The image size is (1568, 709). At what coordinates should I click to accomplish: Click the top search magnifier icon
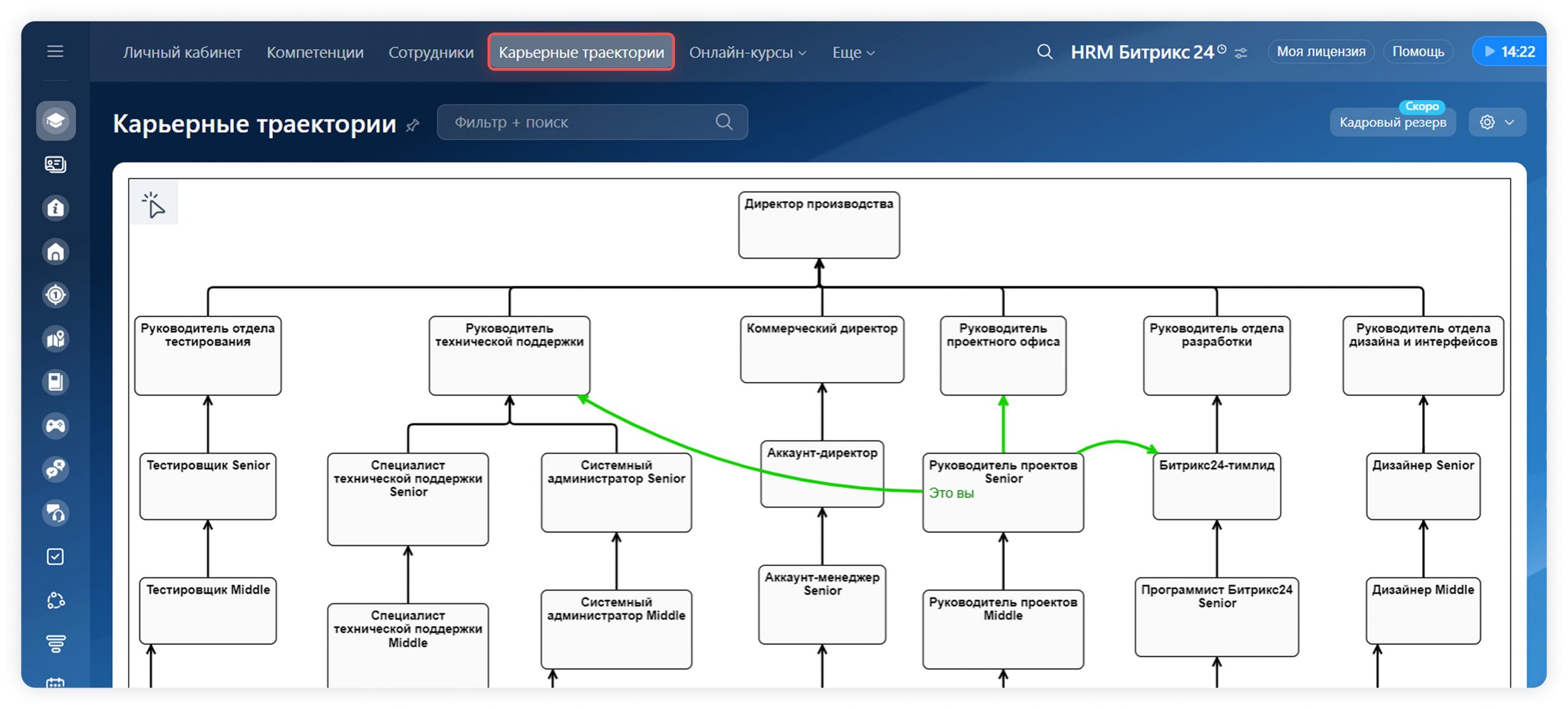coord(1045,52)
